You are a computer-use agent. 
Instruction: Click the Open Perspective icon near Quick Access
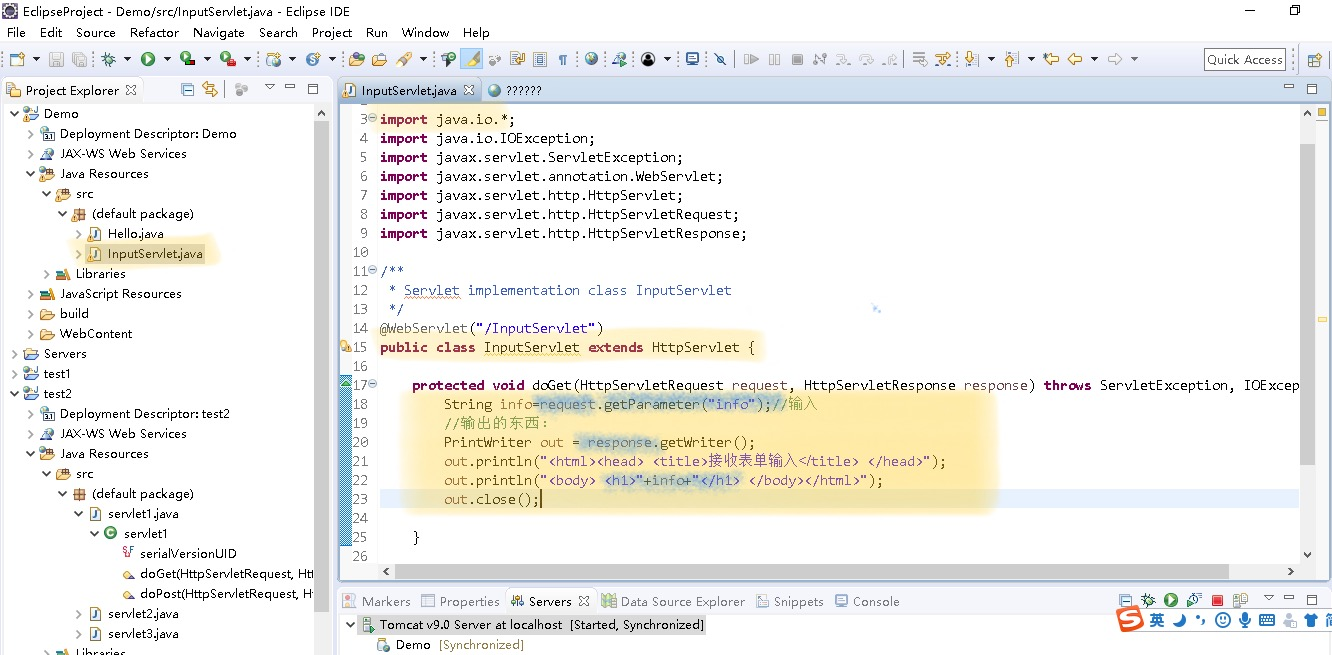pos(1315,59)
